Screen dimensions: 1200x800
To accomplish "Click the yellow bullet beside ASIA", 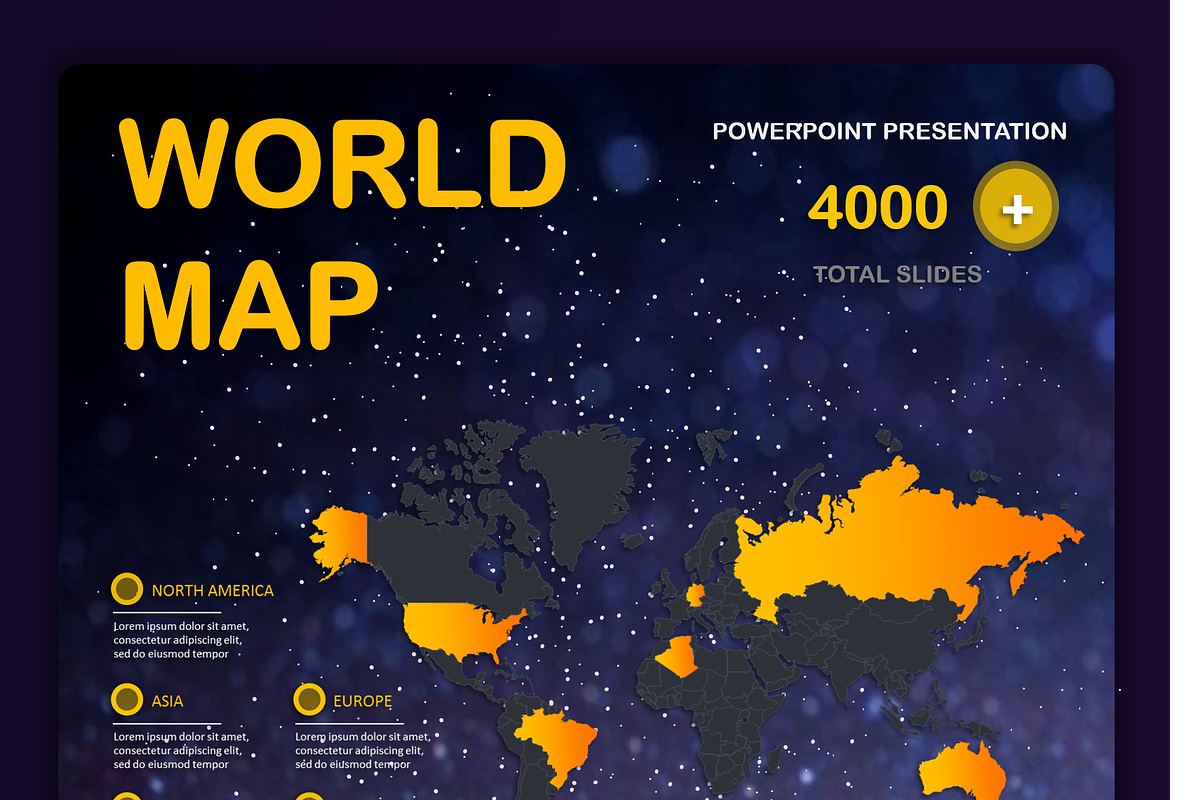I will [128, 700].
